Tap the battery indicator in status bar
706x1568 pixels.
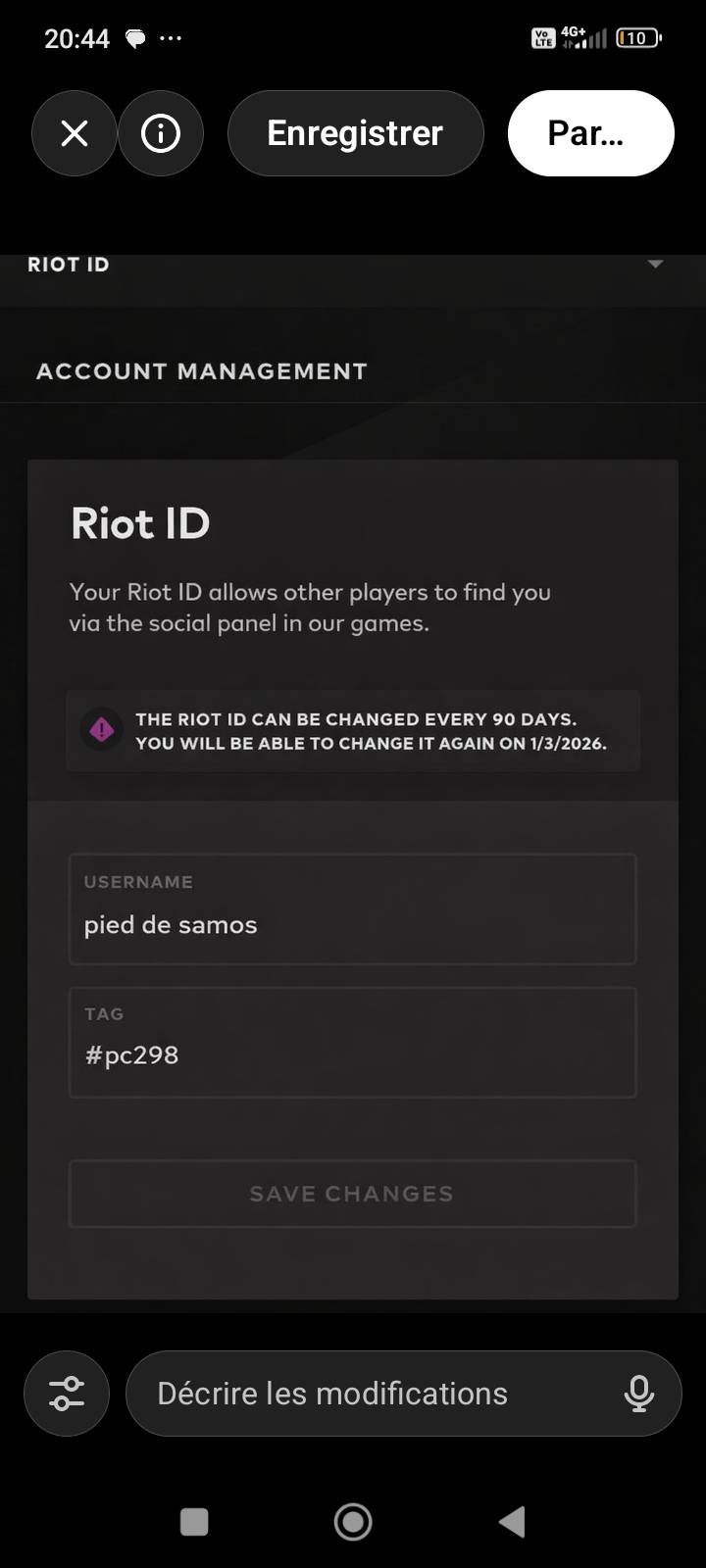[x=637, y=38]
